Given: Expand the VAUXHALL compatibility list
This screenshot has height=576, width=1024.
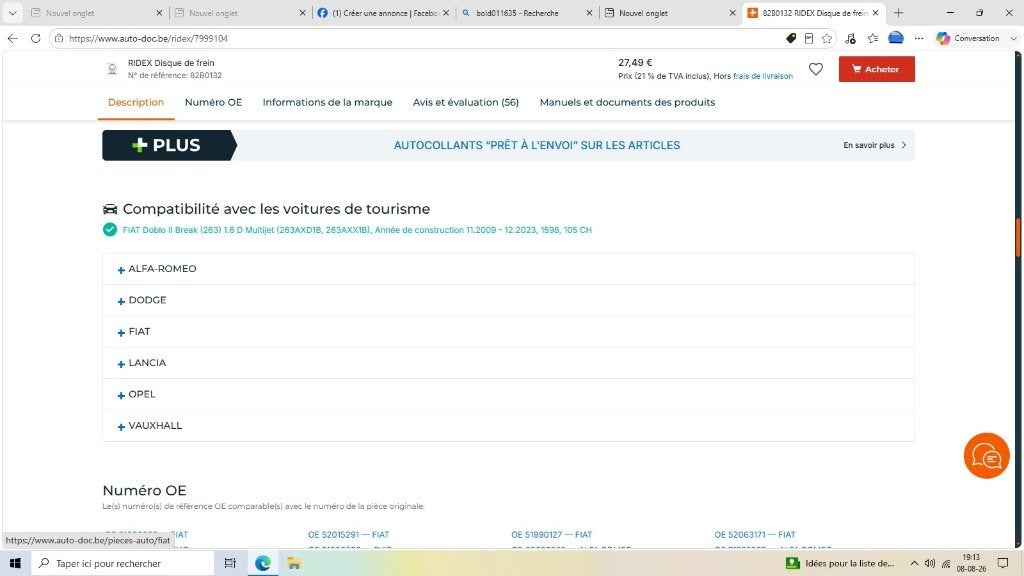Looking at the screenshot, I should (508, 426).
